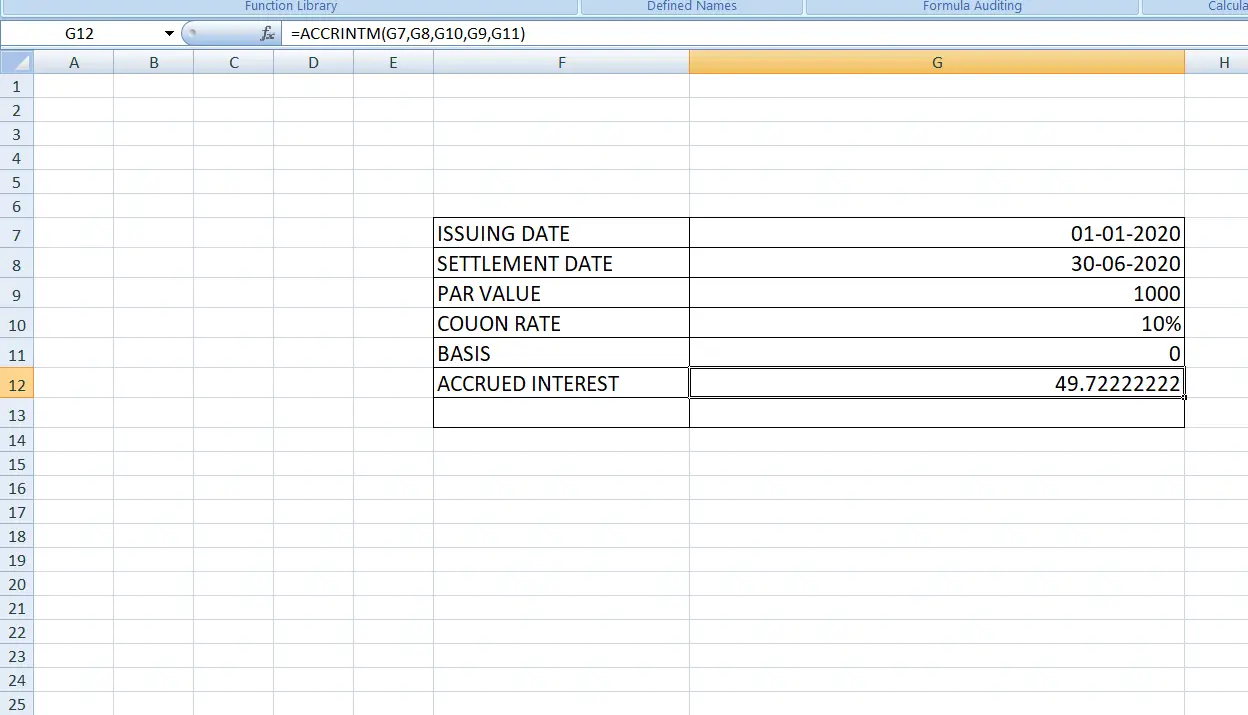The width and height of the screenshot is (1248, 715).
Task: Select row 7 header
Action: pyautogui.click(x=16, y=233)
